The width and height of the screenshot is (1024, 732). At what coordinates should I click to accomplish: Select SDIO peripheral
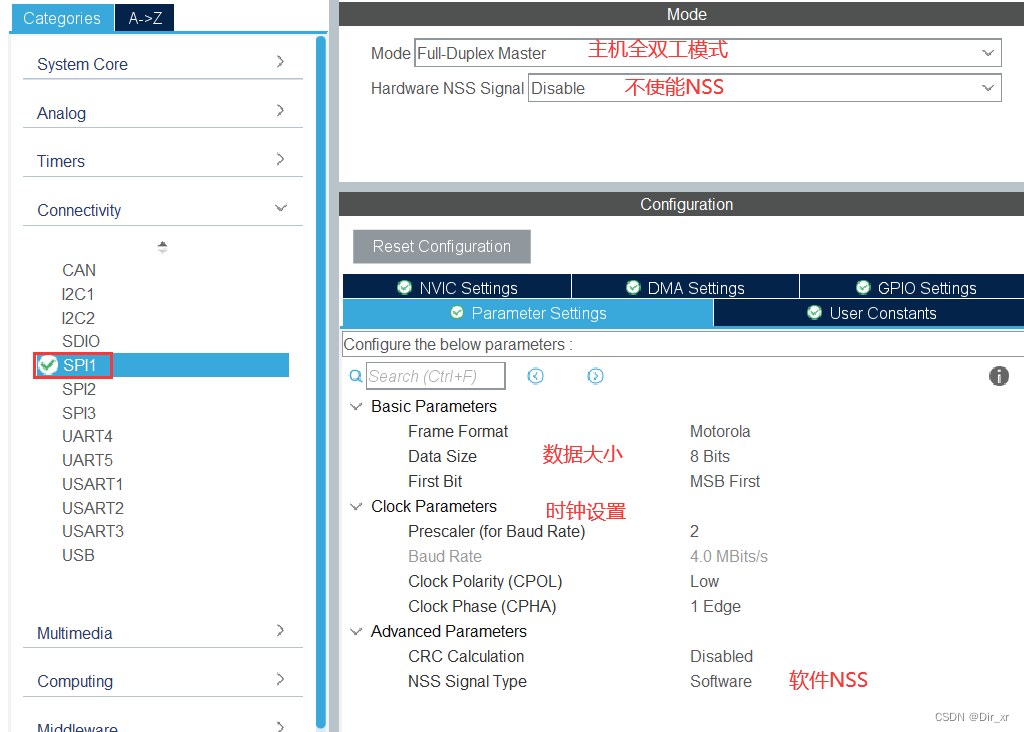coord(81,342)
